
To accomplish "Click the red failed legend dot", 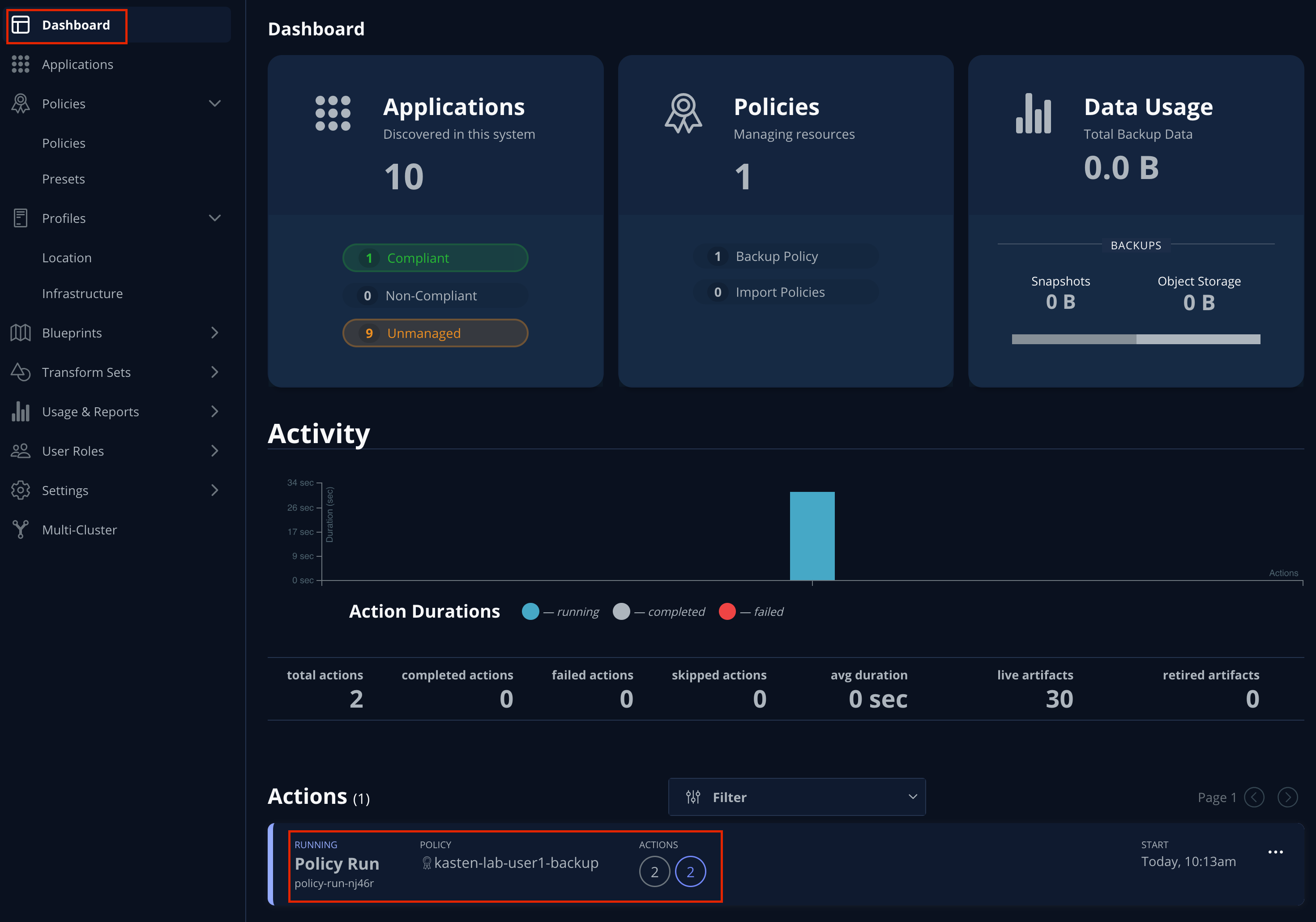I will point(727,611).
